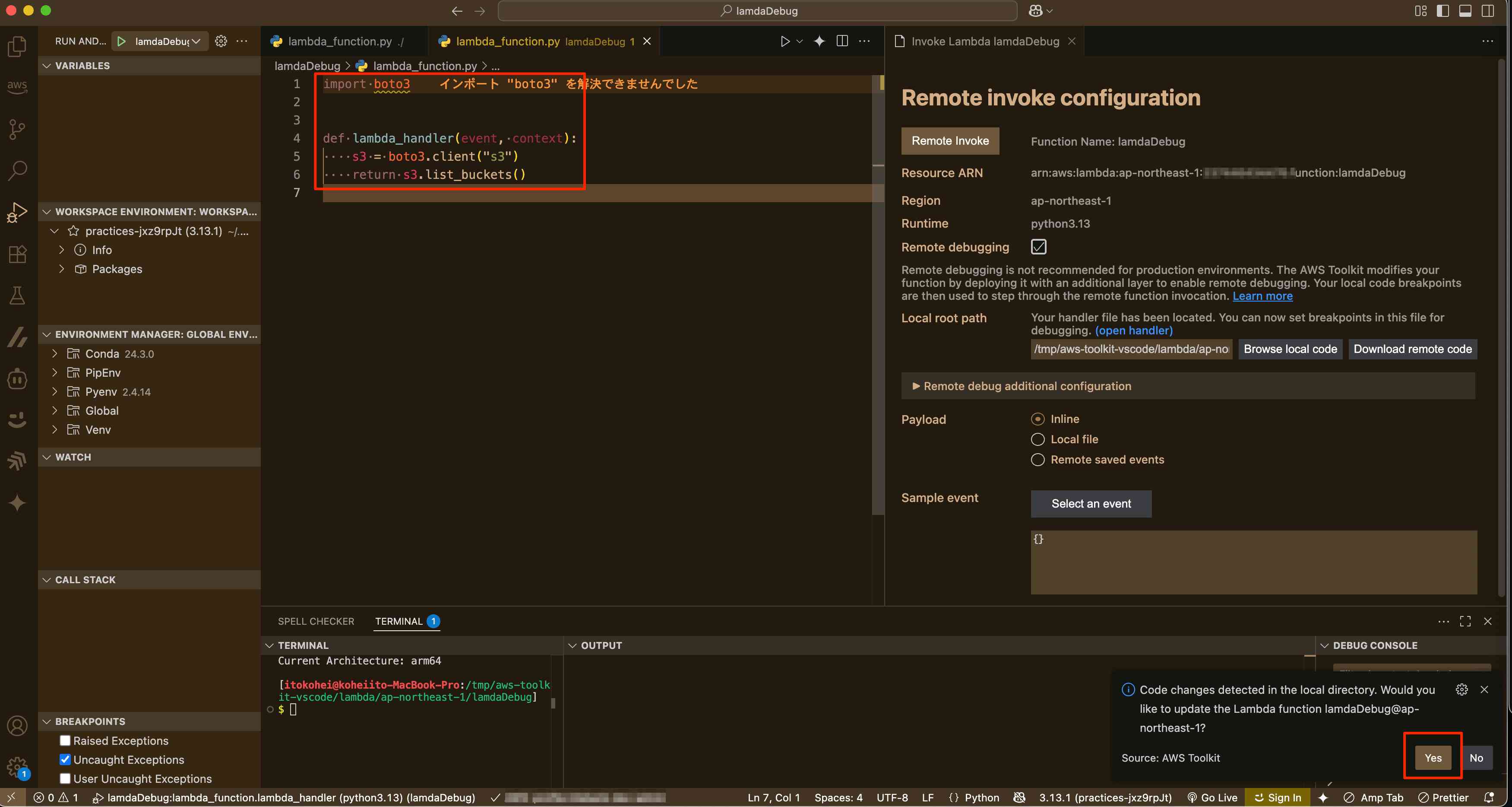1512x807 pixels.
Task: Open the Extensions view icon
Action: (x=17, y=254)
